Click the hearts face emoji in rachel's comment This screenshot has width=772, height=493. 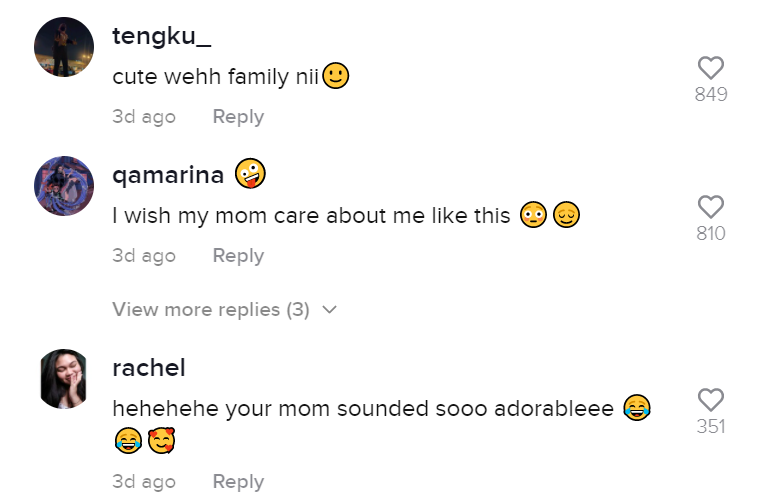(161, 439)
